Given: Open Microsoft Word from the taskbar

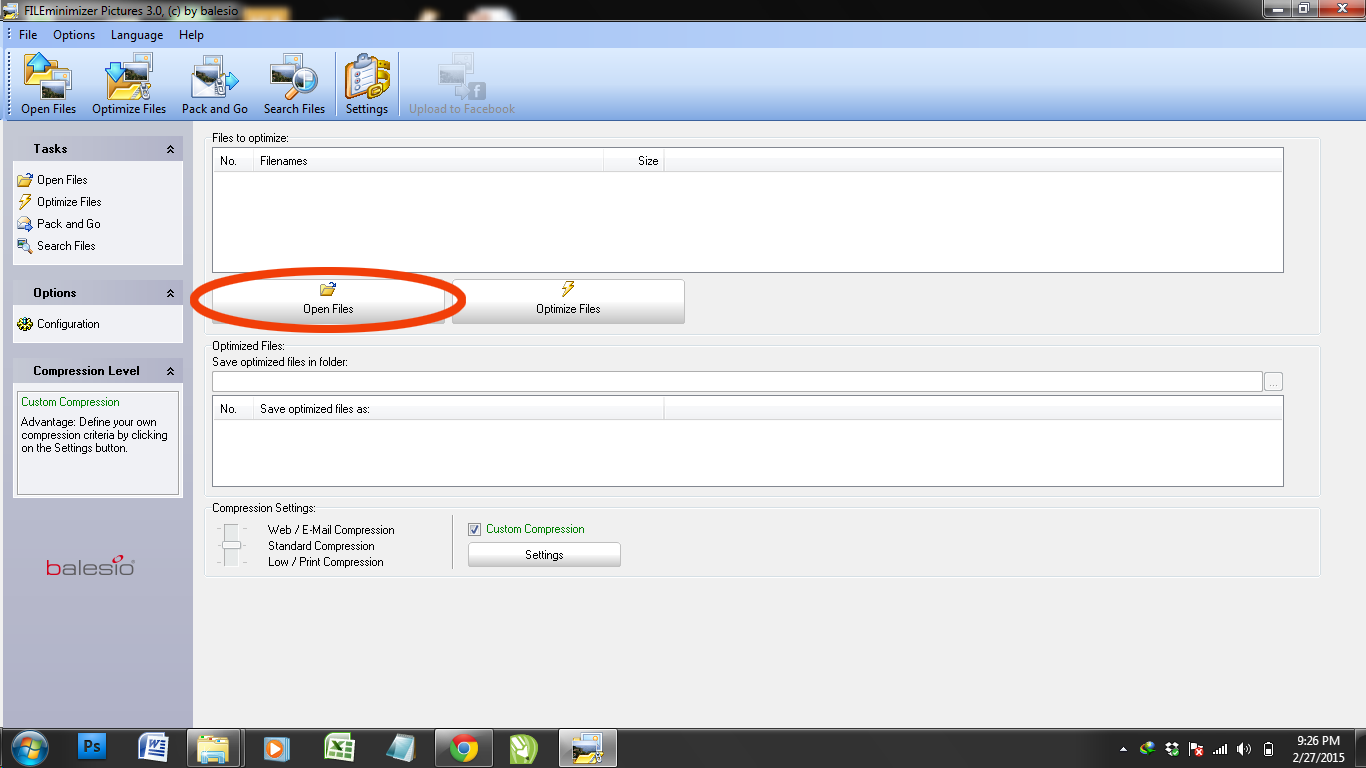Looking at the screenshot, I should 154,747.
